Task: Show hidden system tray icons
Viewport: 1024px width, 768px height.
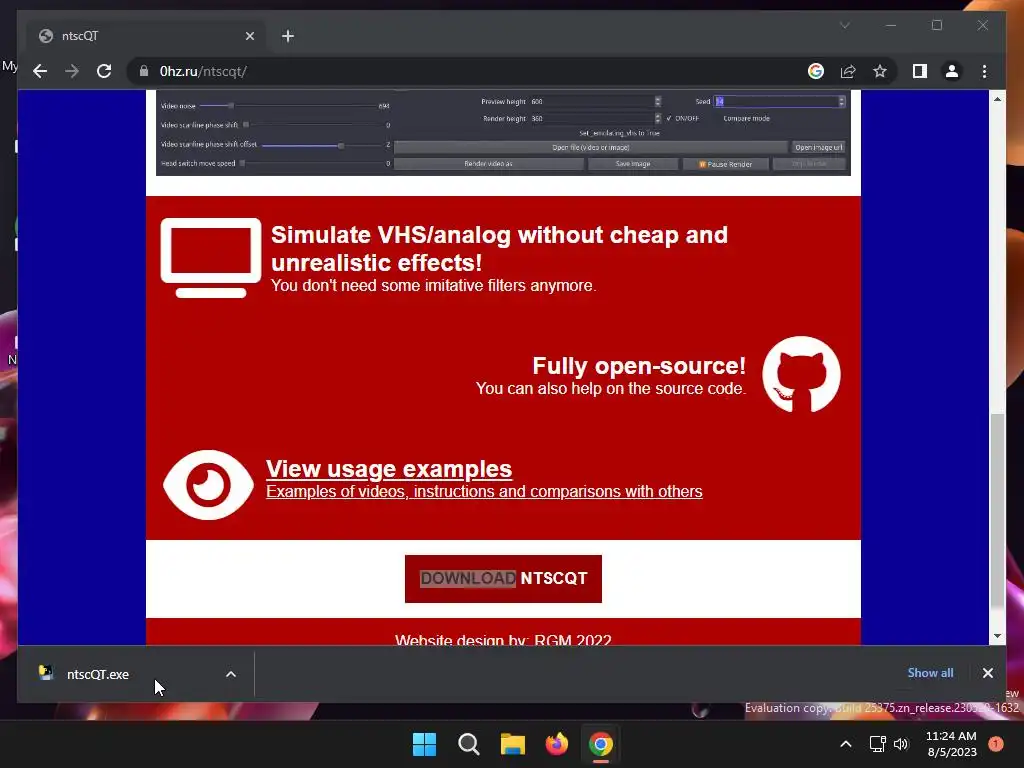Action: pyautogui.click(x=846, y=744)
